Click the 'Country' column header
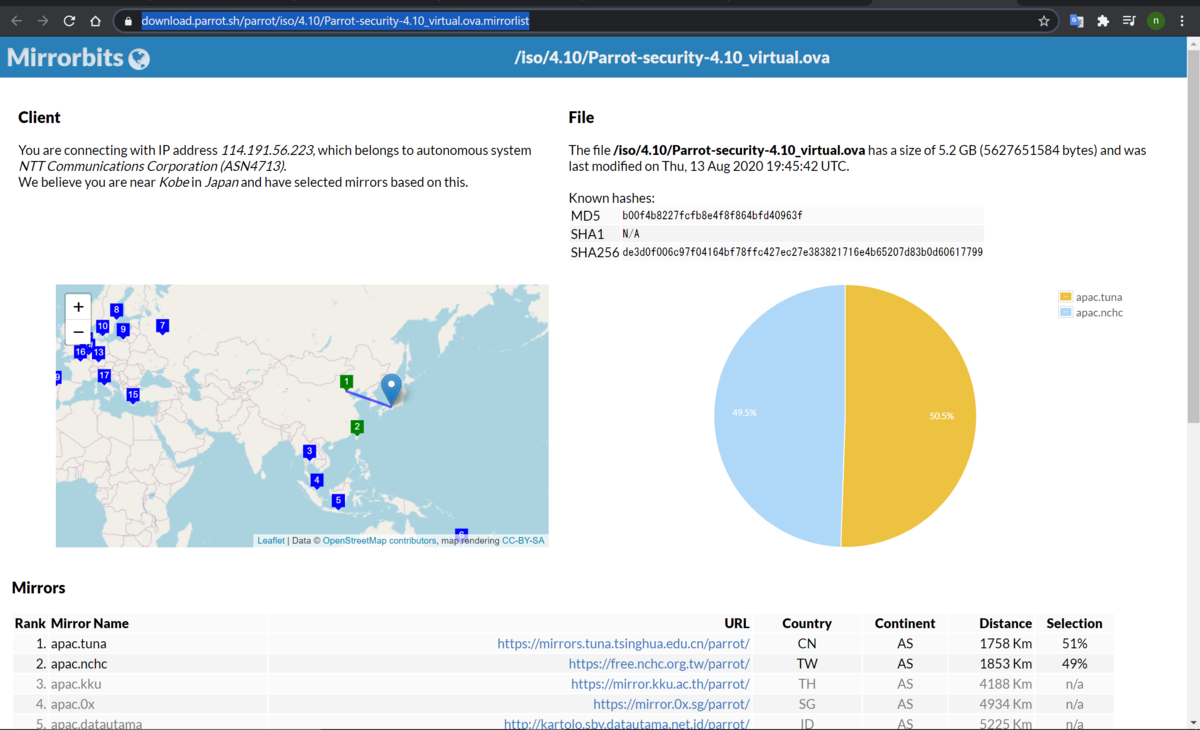This screenshot has height=730, width=1200. (x=807, y=623)
